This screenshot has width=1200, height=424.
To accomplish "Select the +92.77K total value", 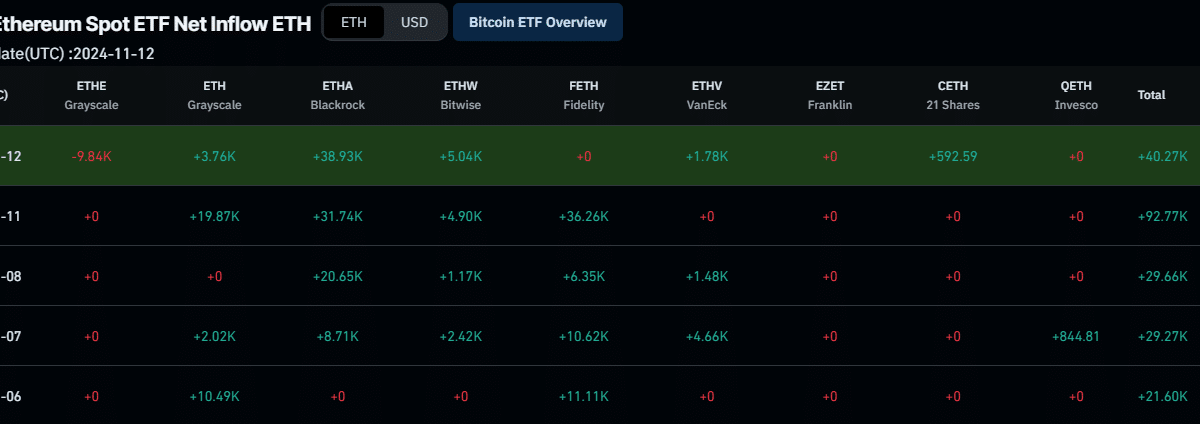I will pyautogui.click(x=1162, y=216).
